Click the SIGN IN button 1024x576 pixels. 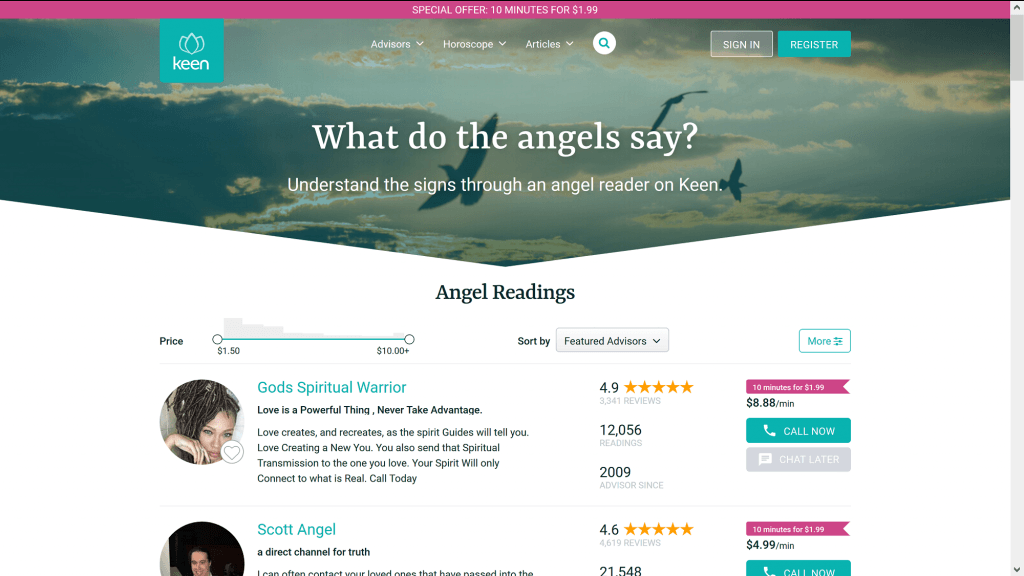pos(741,44)
